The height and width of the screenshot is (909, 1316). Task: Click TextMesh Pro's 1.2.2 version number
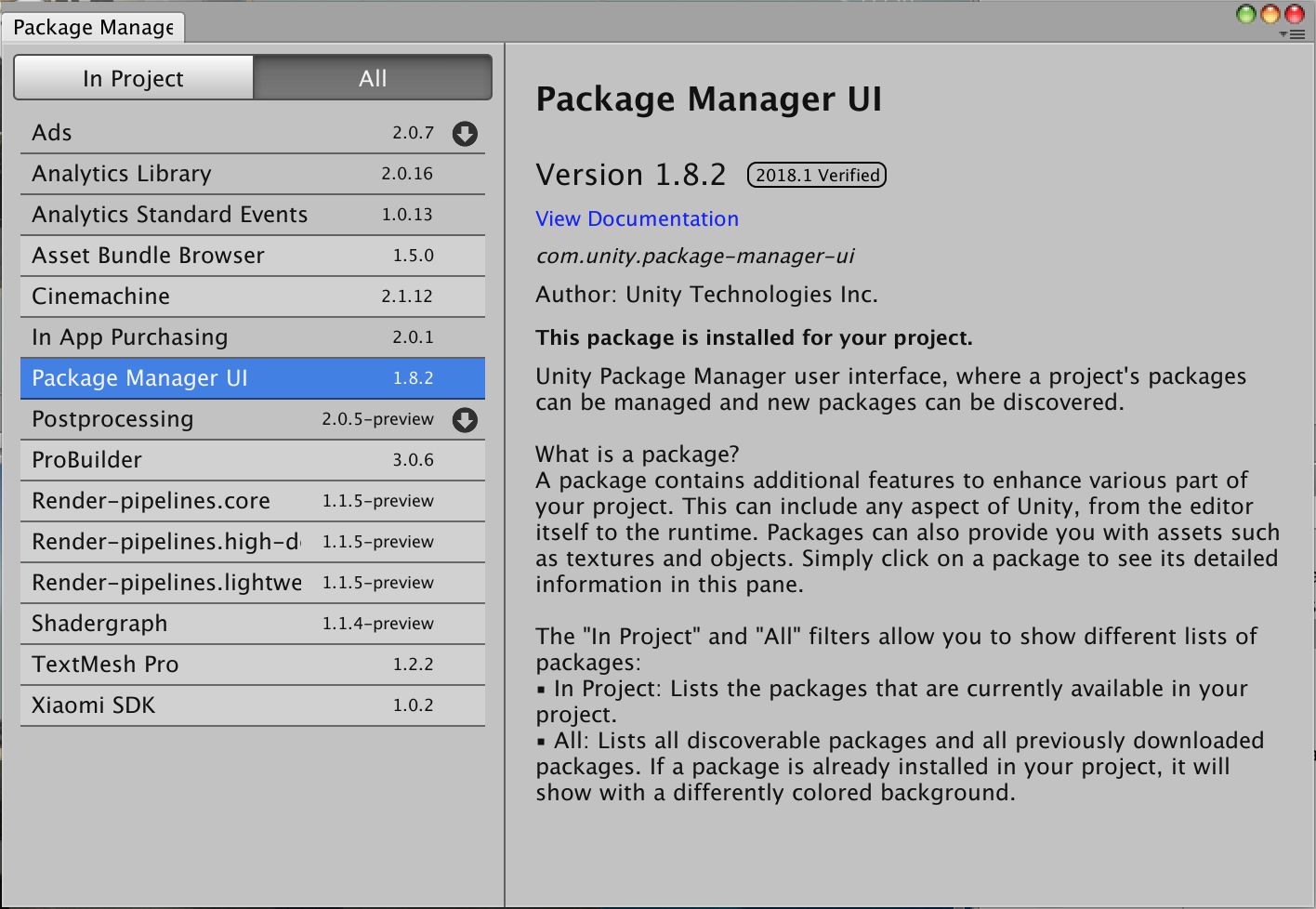tap(414, 665)
